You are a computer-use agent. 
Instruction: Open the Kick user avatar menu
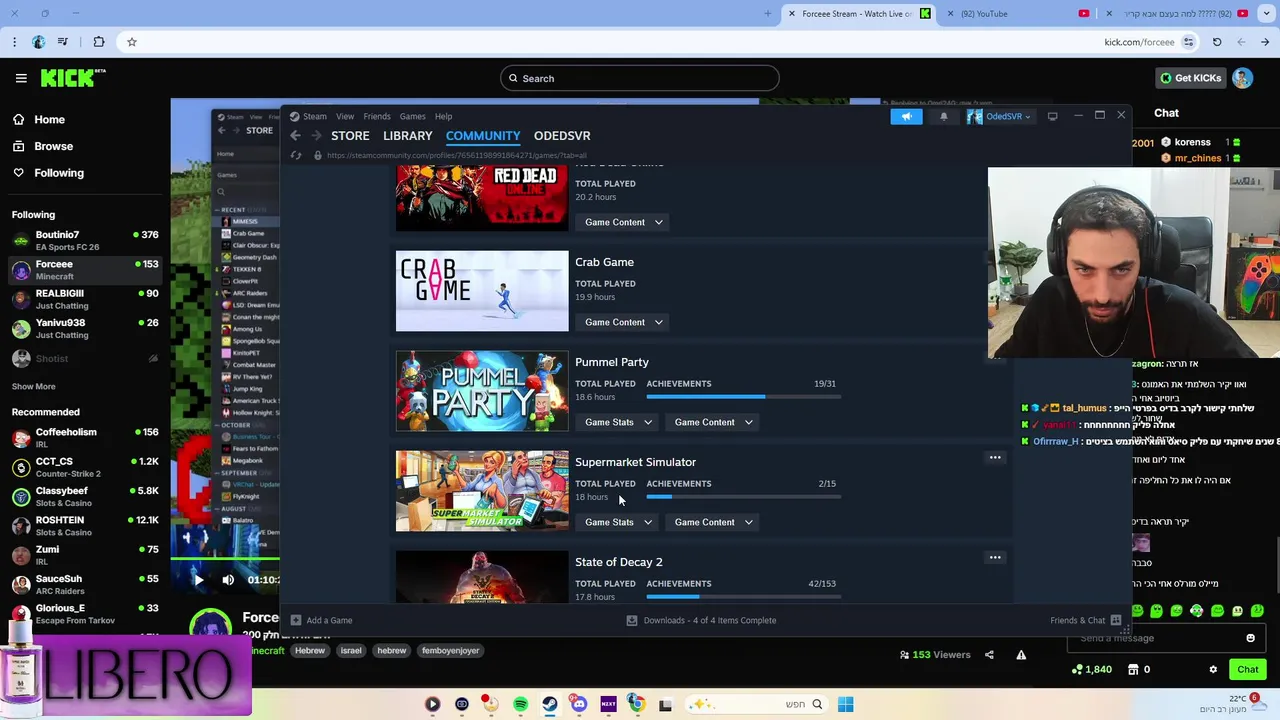1242,78
